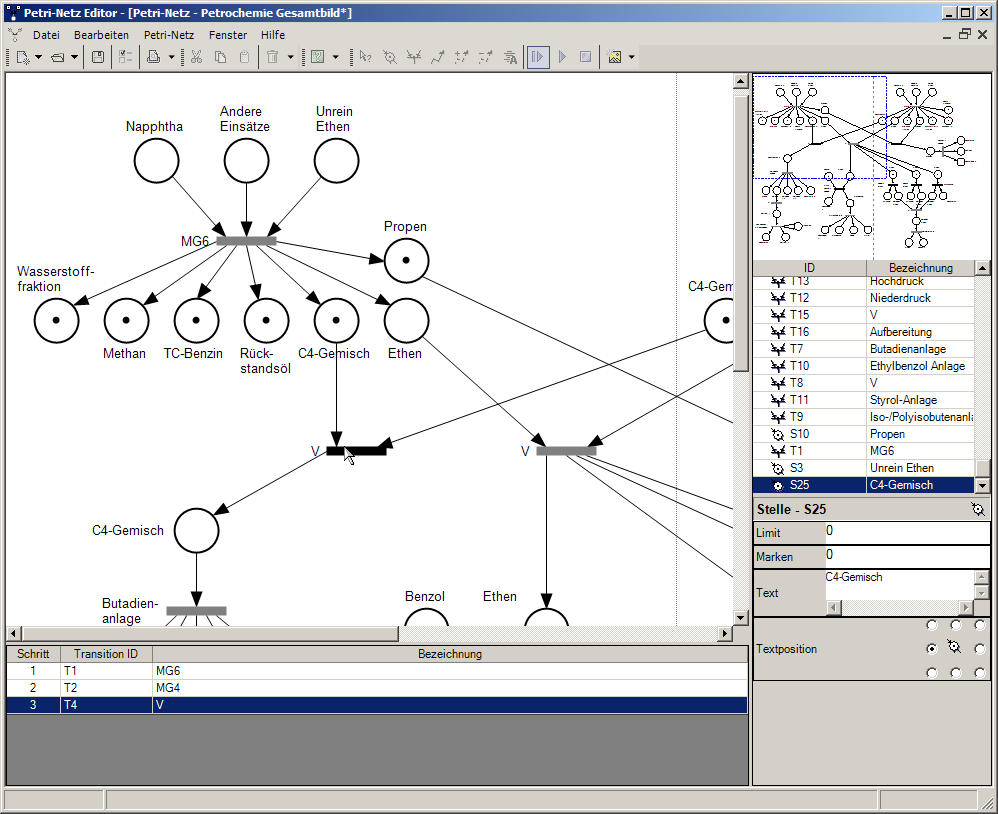
Task: Select the T1 MG6 step row
Action: pyautogui.click(x=377, y=671)
